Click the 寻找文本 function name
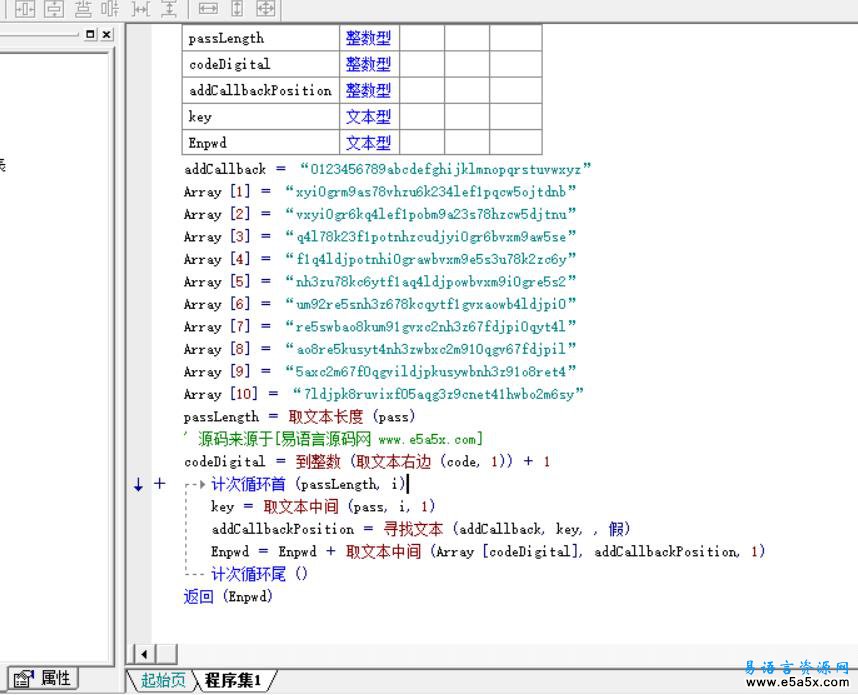 tap(413, 529)
